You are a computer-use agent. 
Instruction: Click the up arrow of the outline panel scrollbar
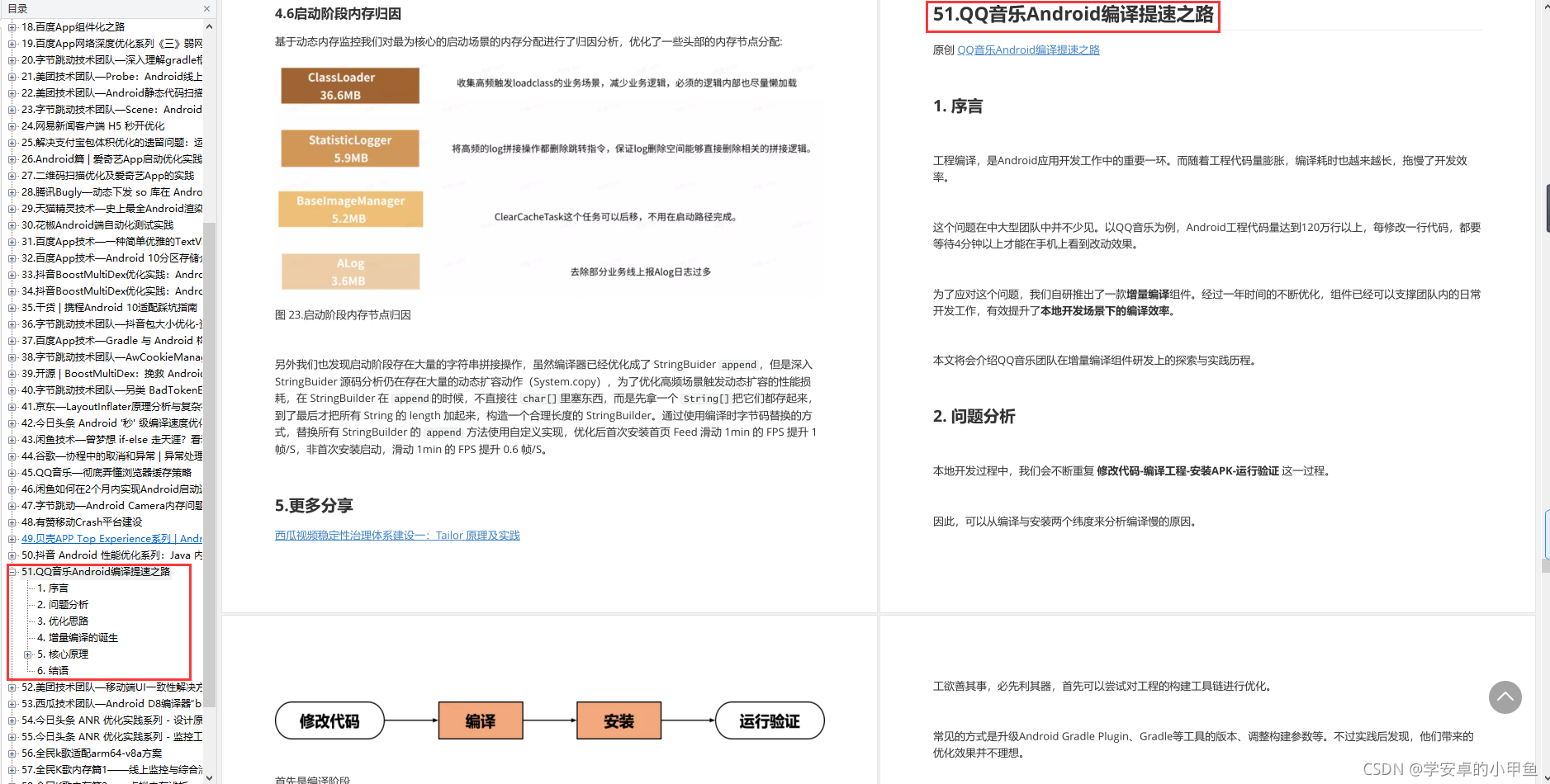[209, 26]
